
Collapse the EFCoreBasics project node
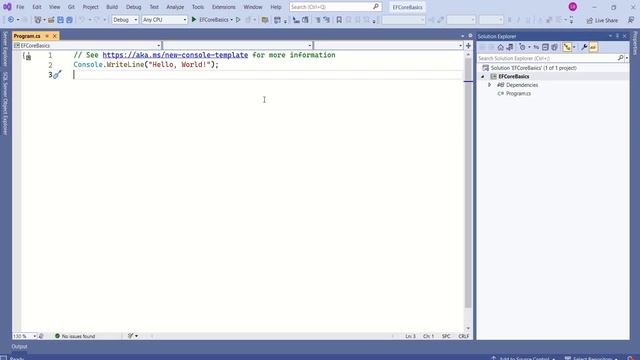483,76
